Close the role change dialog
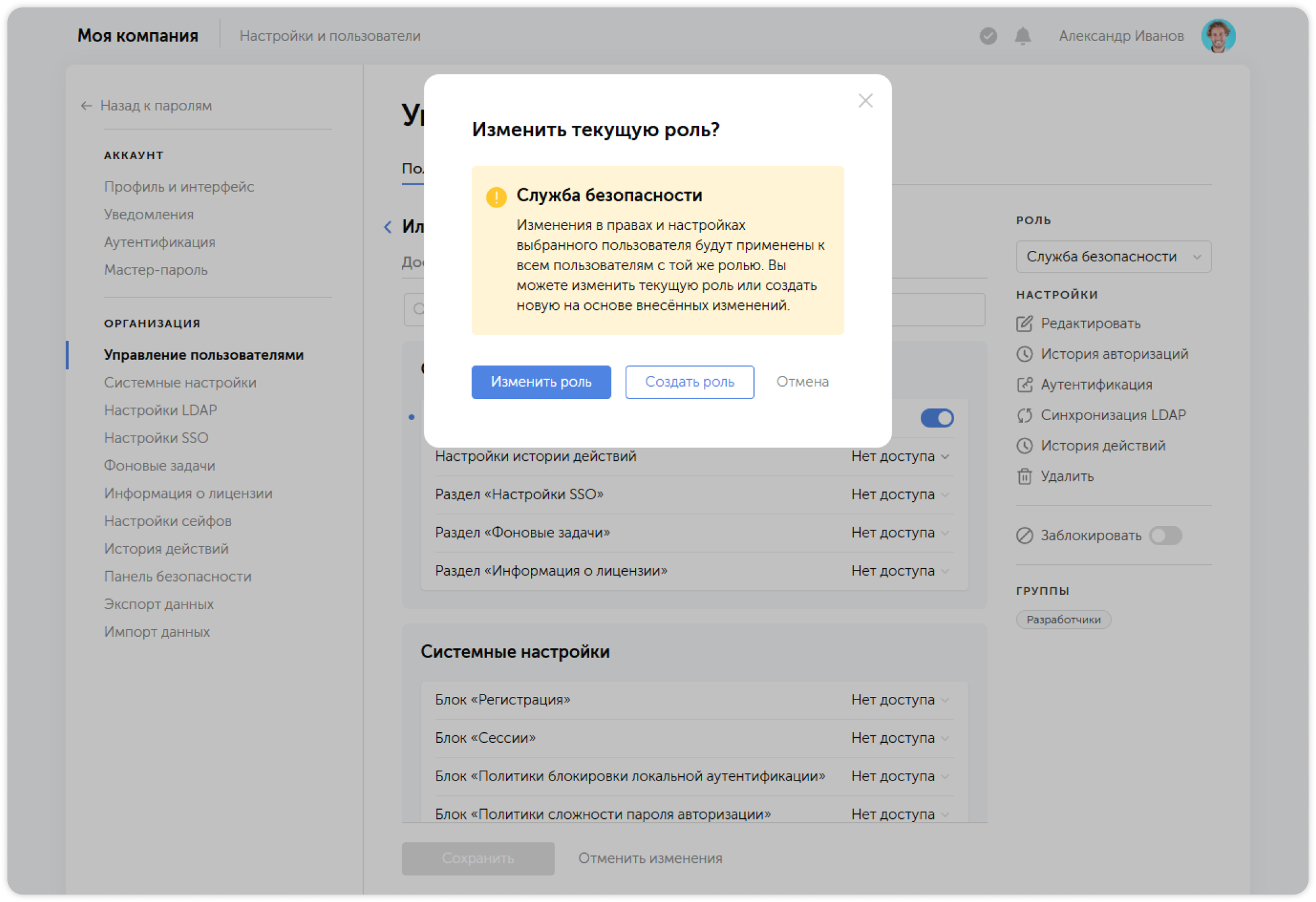This screenshot has height=902, width=1316. click(x=865, y=100)
